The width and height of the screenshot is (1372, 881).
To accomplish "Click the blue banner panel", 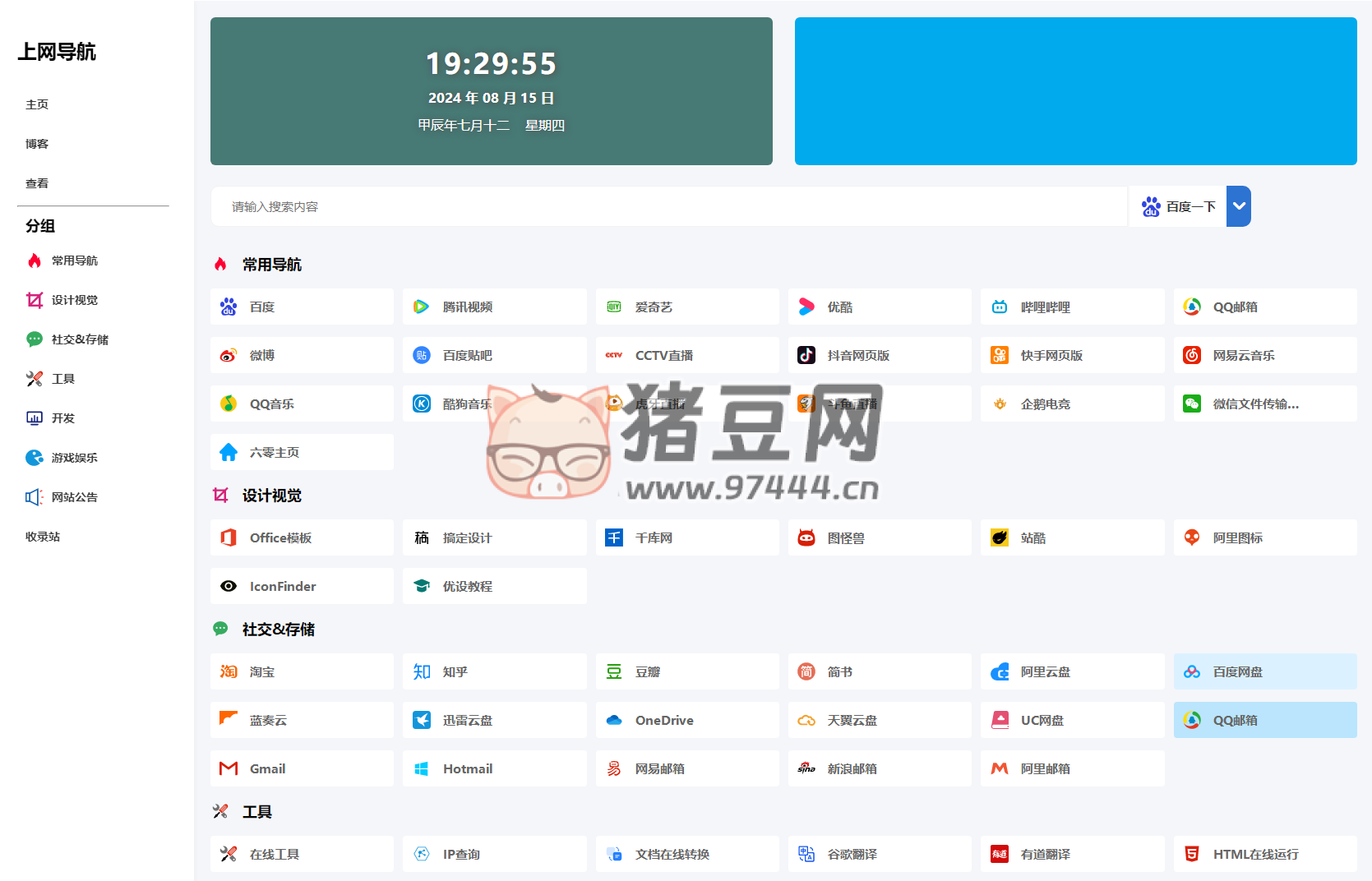I will coord(1075,91).
